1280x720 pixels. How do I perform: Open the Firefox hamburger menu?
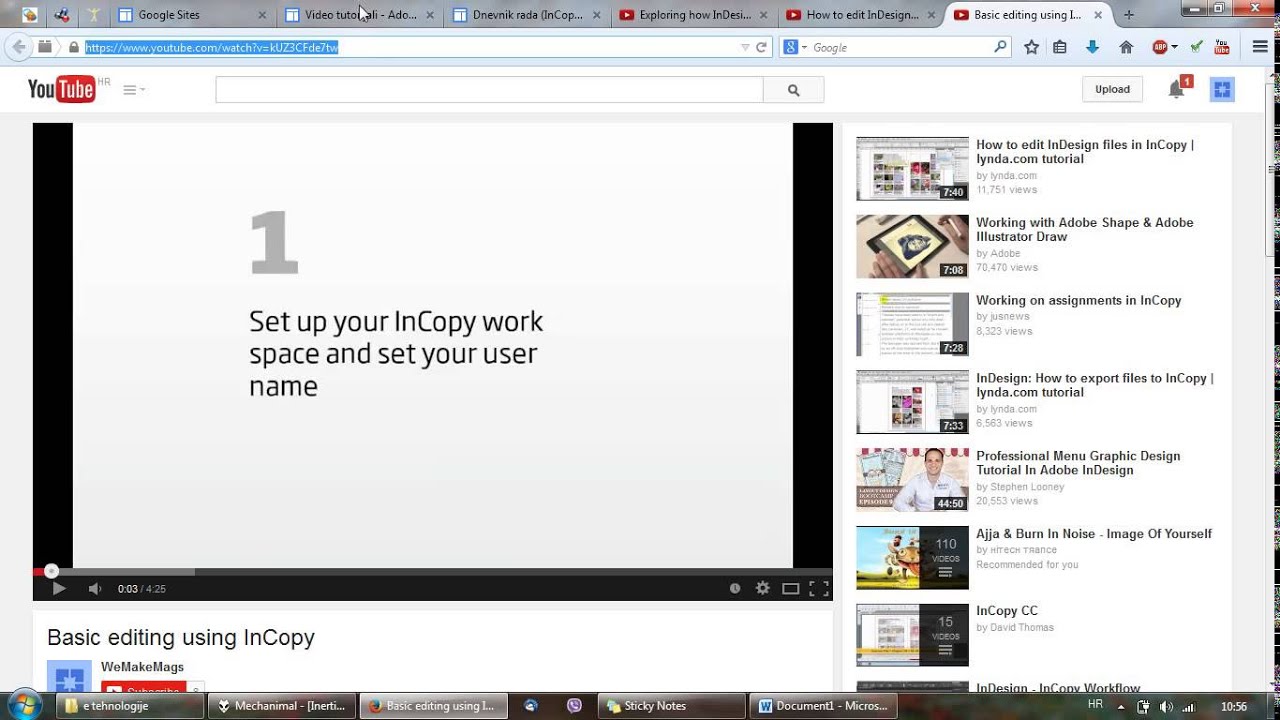pyautogui.click(x=1260, y=47)
